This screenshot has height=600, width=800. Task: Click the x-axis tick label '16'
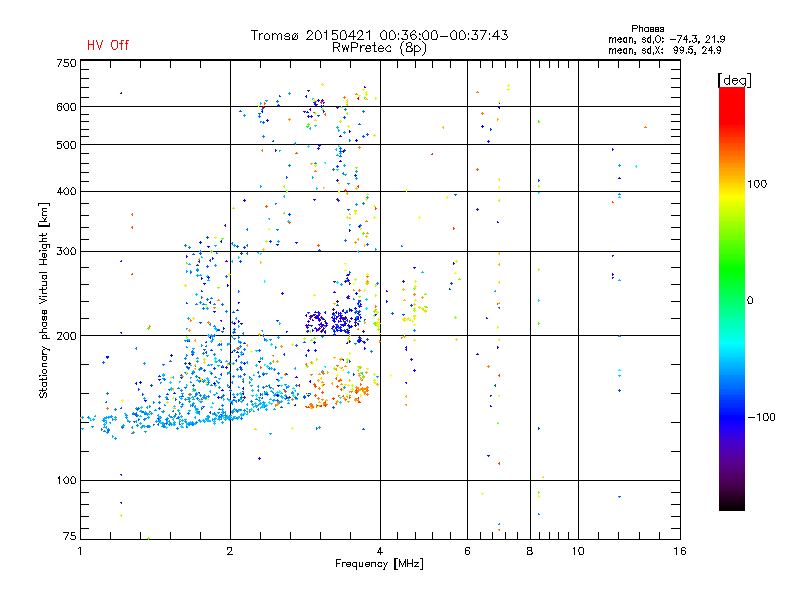680,551
